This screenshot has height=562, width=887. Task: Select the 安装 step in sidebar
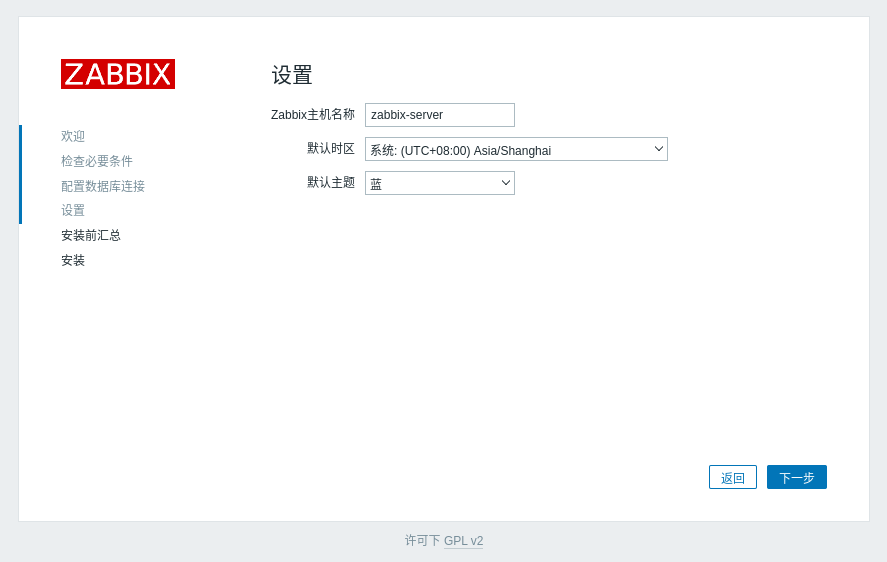coord(73,260)
